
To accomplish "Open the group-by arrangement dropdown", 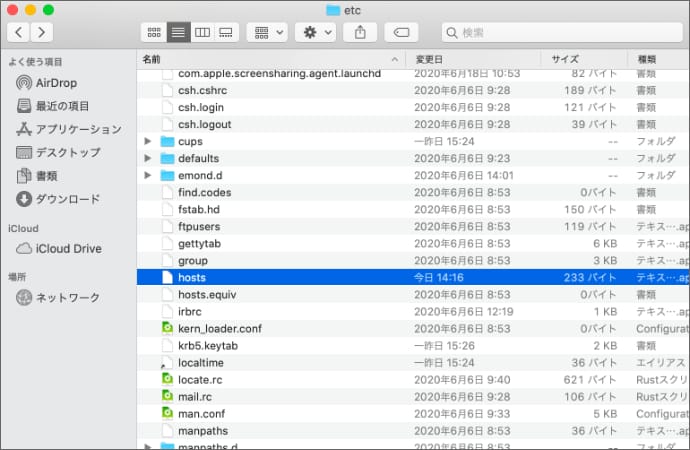I will coord(266,32).
